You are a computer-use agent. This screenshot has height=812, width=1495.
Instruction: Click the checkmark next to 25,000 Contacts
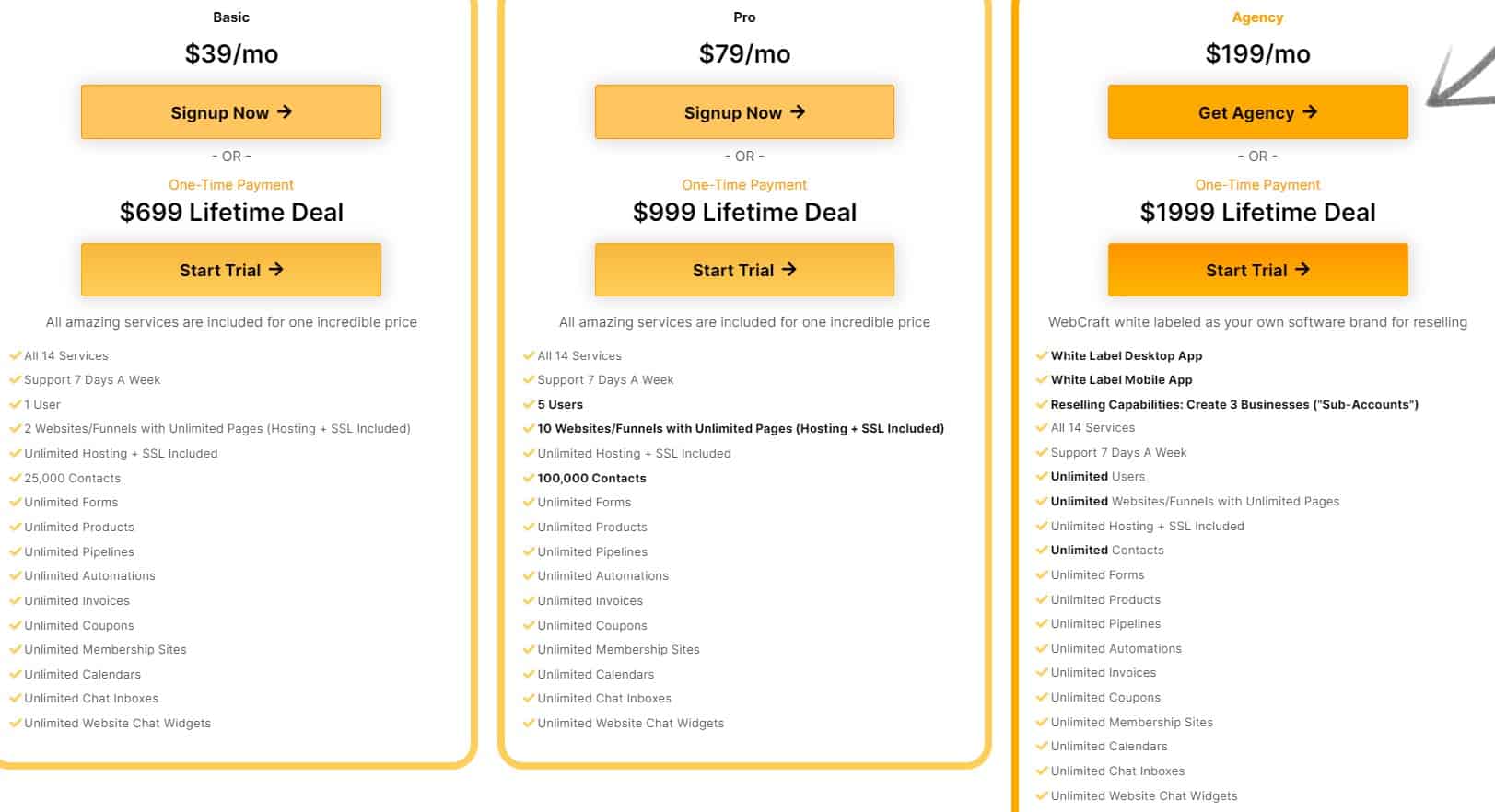click(16, 478)
